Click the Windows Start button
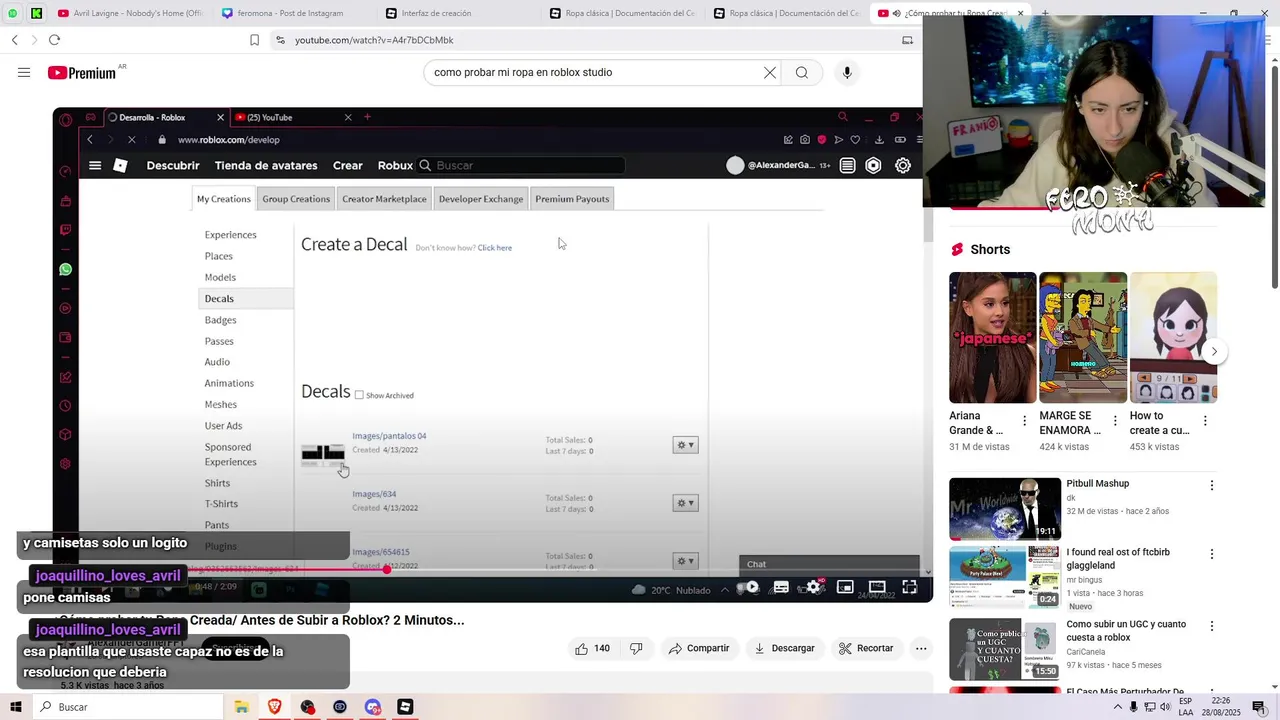1280x720 pixels. coord(16,707)
